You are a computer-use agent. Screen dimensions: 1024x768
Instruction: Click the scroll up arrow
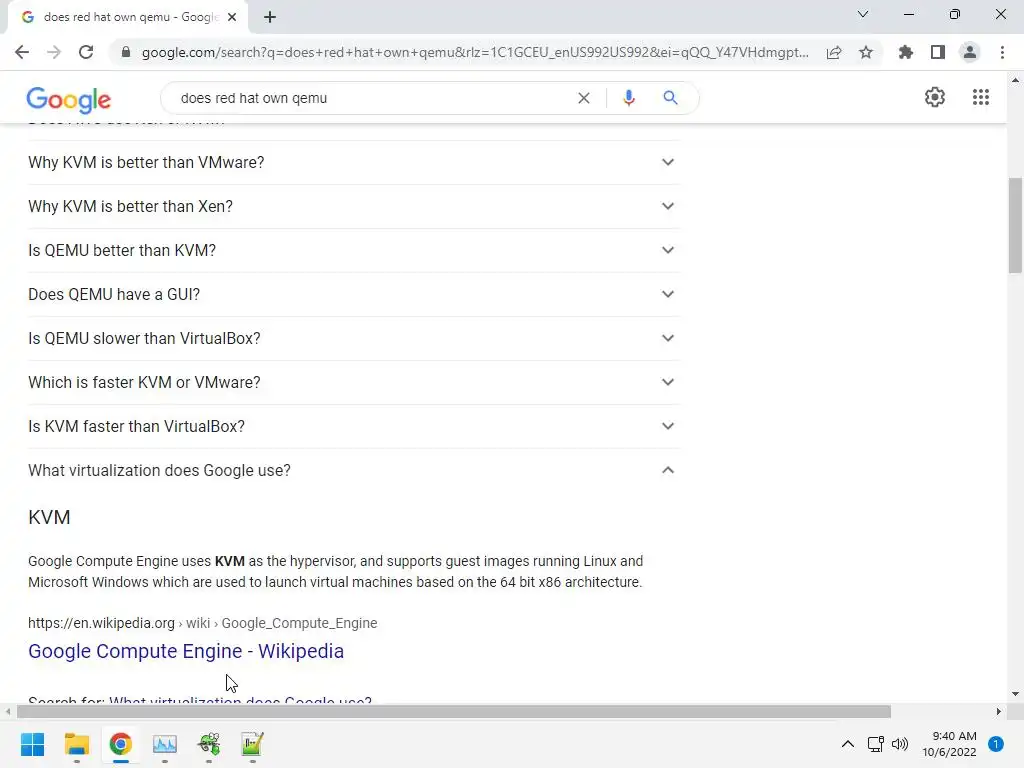(x=1015, y=80)
